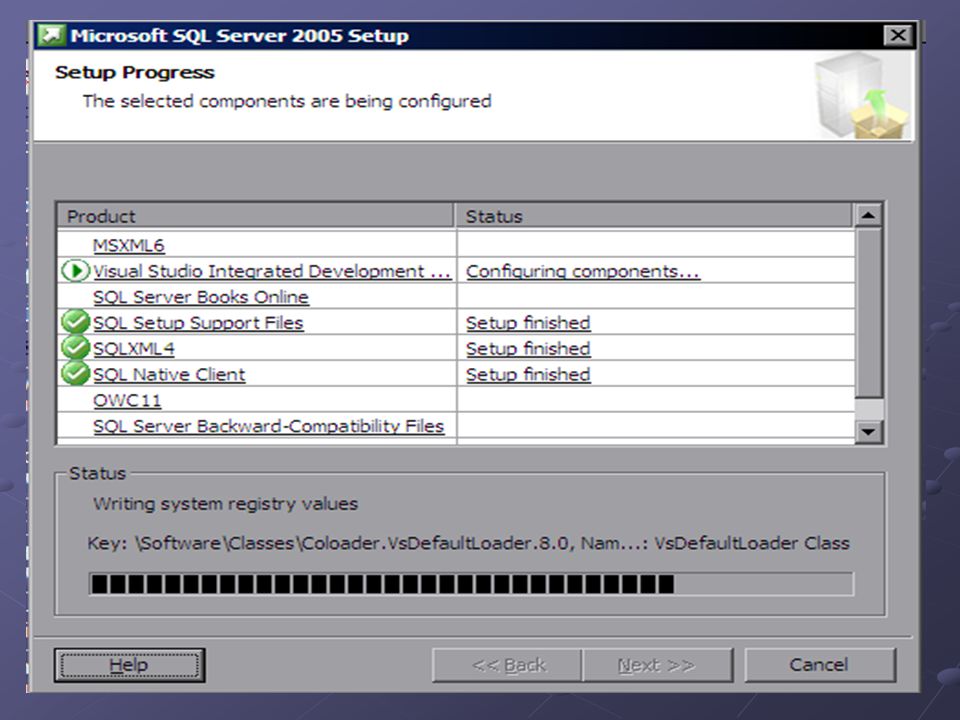Open Visual Studio Integrated Development link

click(271, 271)
